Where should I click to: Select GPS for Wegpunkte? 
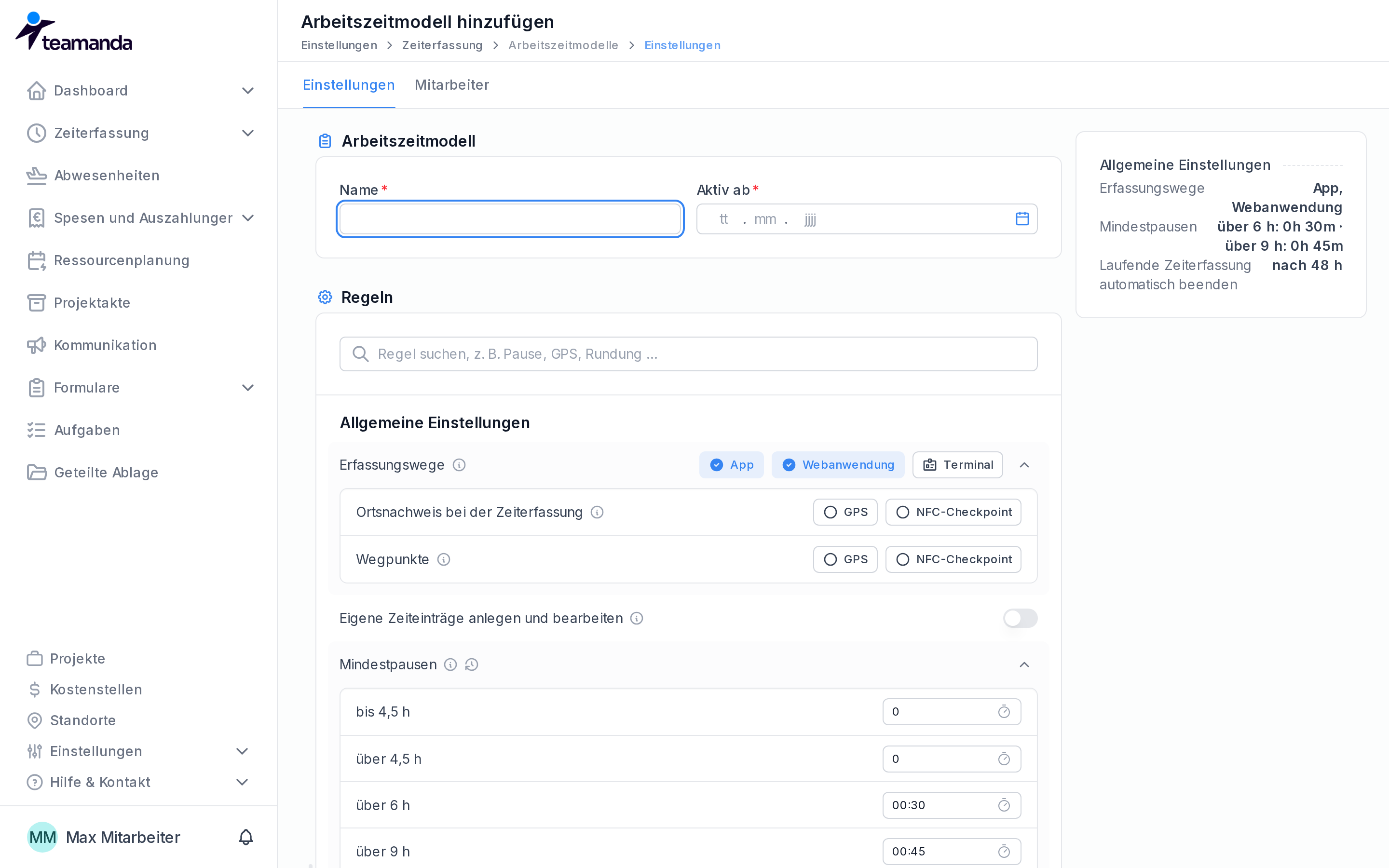point(845,559)
